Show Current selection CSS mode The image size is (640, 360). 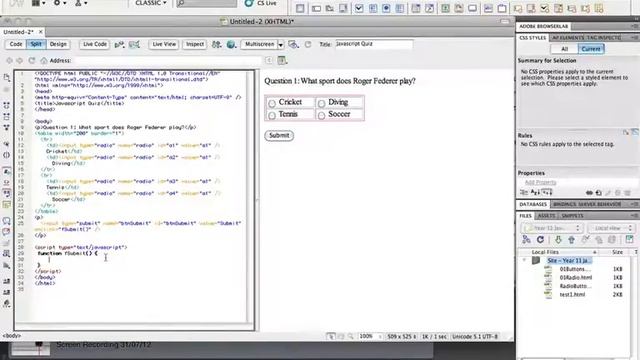[591, 49]
